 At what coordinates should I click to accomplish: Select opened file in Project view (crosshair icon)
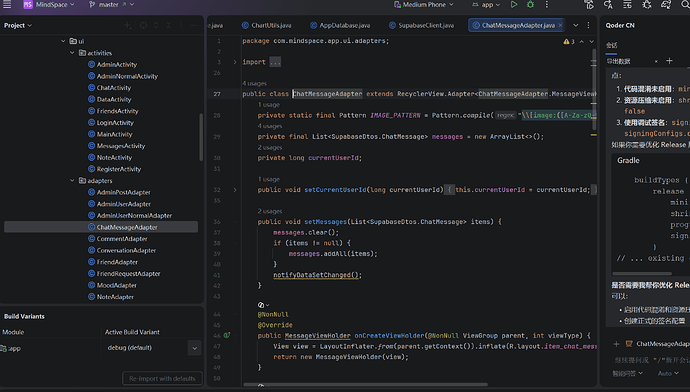(143, 26)
